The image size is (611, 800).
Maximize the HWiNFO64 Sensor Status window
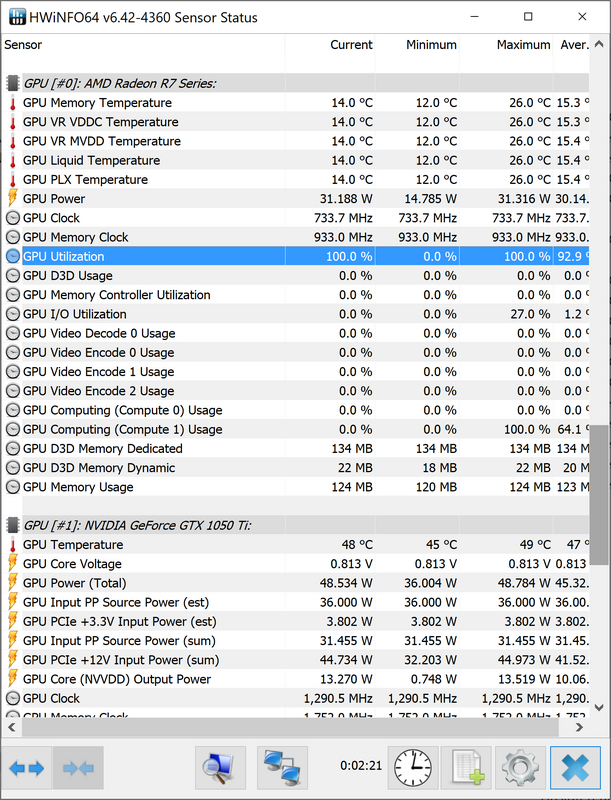528,17
